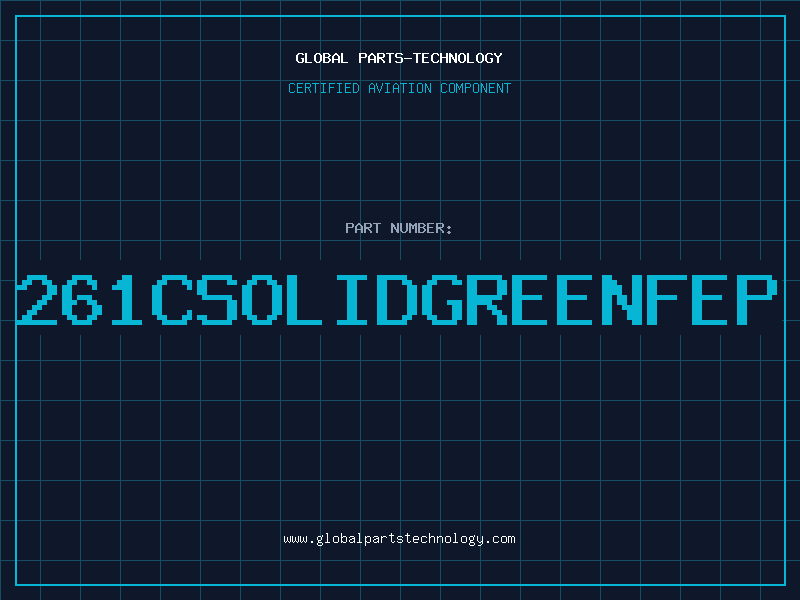Click the letter L in the part number

tap(308, 299)
